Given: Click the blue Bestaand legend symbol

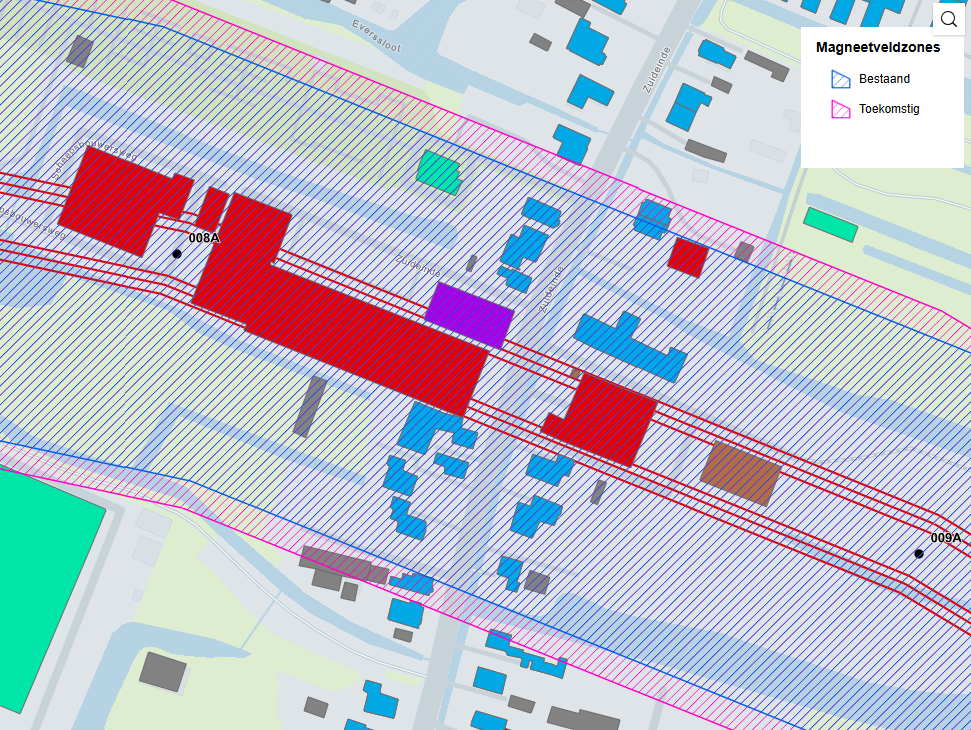Looking at the screenshot, I should pos(840,79).
